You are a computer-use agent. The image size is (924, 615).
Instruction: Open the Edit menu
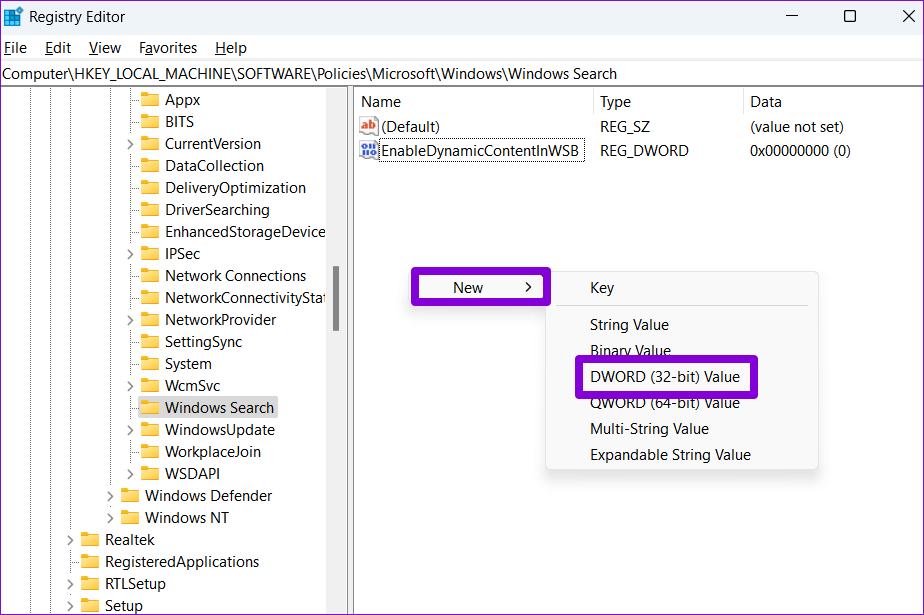pos(58,48)
